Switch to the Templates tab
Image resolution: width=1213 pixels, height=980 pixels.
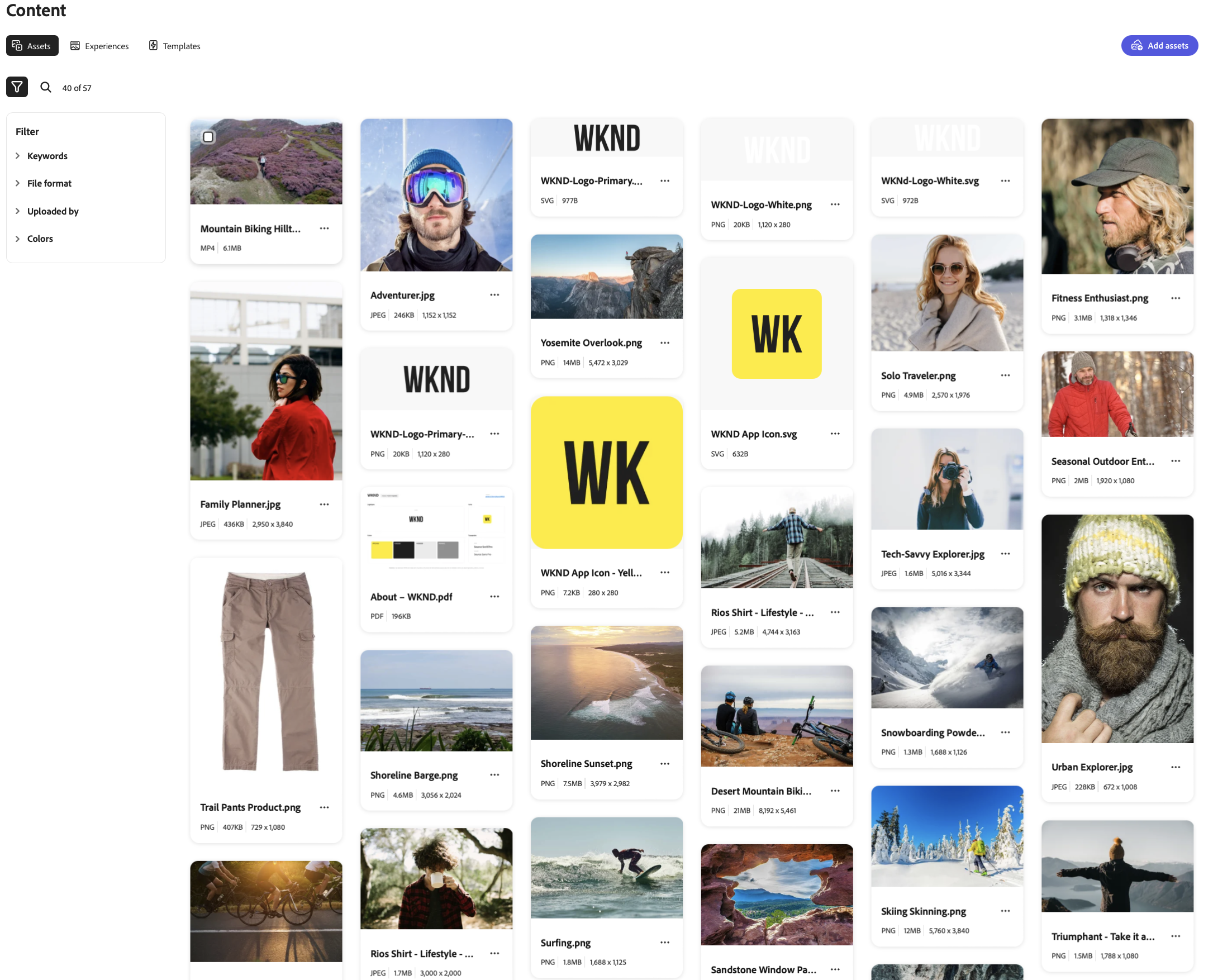tap(174, 46)
